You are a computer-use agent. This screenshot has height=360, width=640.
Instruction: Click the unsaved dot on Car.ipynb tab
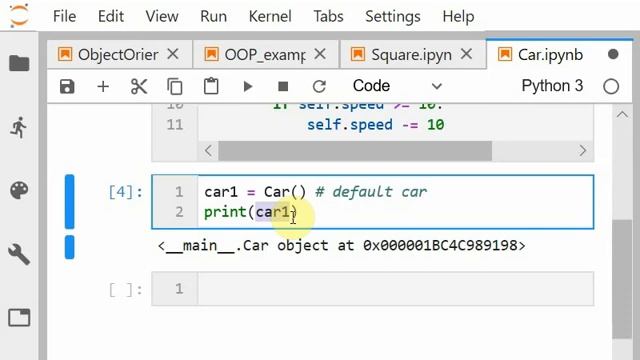613,54
